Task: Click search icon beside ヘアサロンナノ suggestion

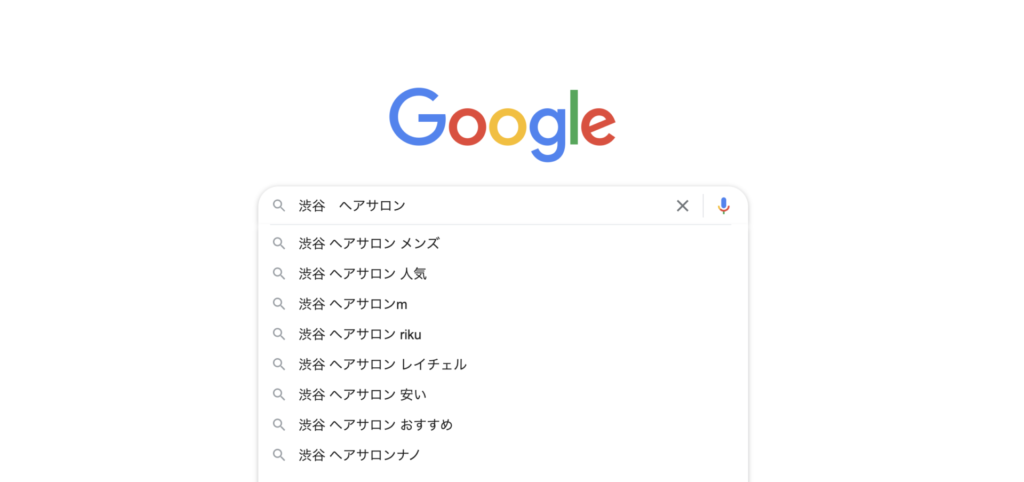Action: pos(279,455)
